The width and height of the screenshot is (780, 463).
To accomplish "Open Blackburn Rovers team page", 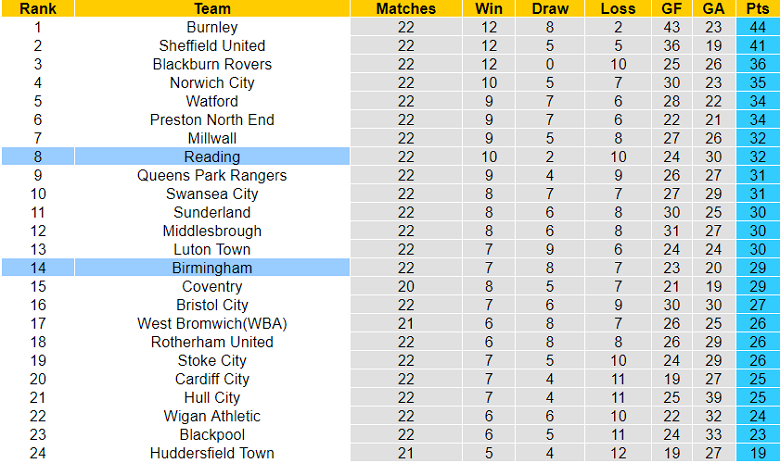I will [x=212, y=64].
